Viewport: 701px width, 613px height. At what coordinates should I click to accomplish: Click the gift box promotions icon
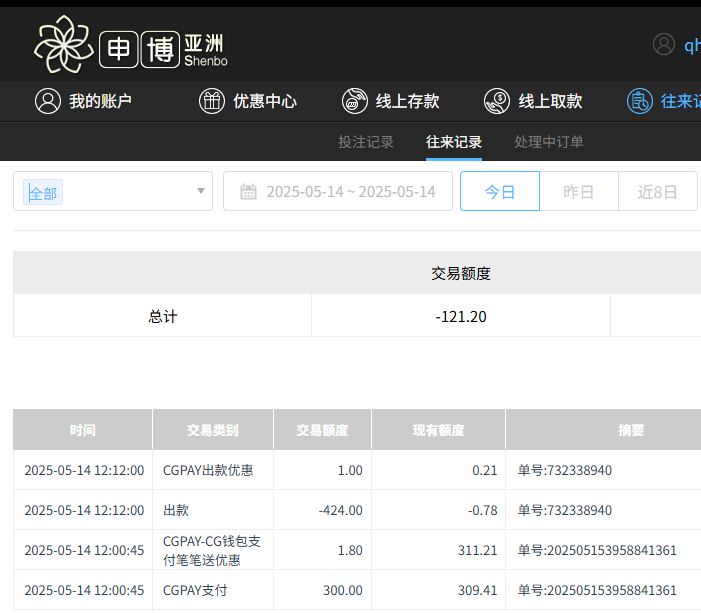pyautogui.click(x=211, y=101)
